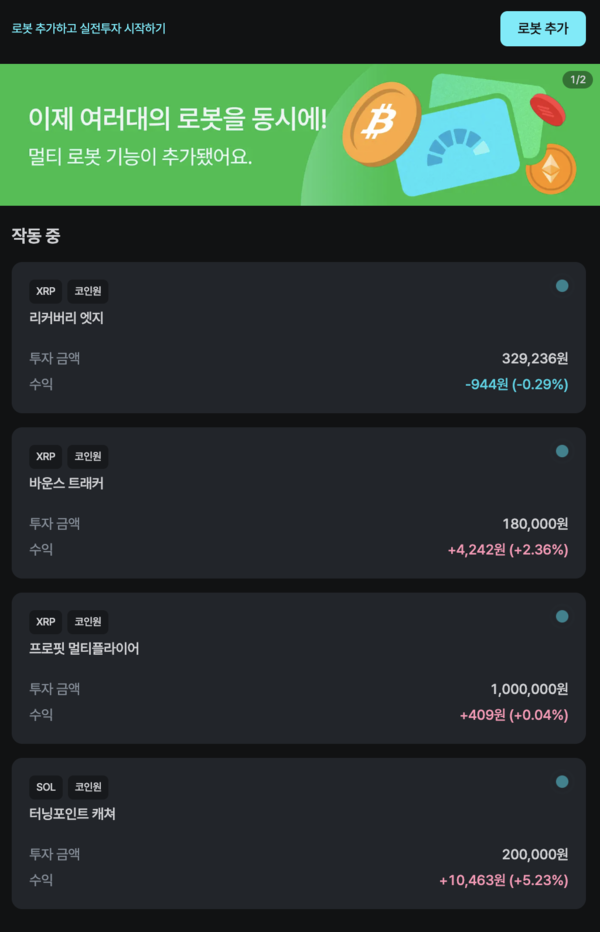Select the 터닝포인트 캐쳐 robot name
Viewport: 600px width, 932px height.
pos(72,814)
